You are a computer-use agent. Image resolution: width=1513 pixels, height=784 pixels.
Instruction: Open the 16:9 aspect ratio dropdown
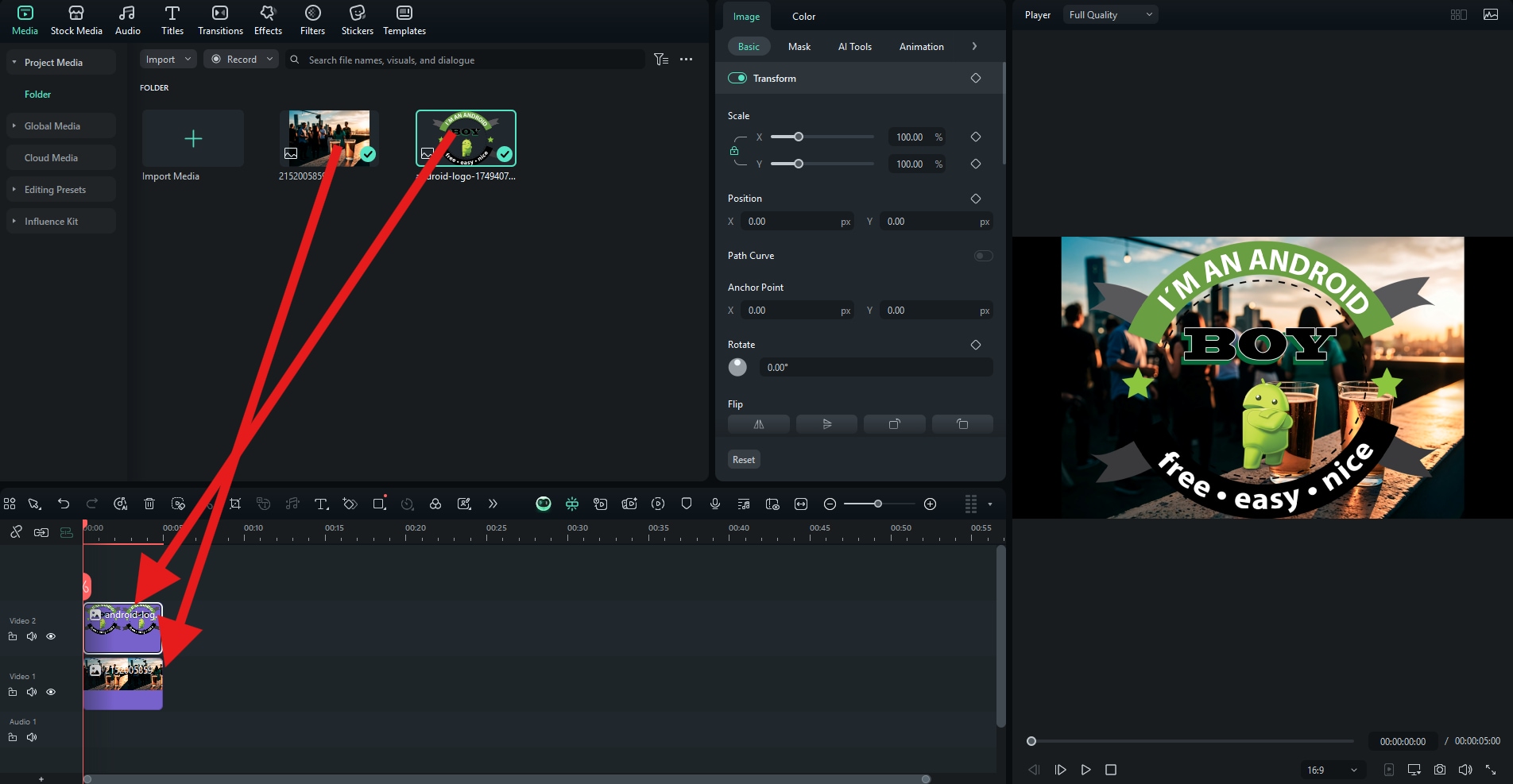(x=1333, y=770)
